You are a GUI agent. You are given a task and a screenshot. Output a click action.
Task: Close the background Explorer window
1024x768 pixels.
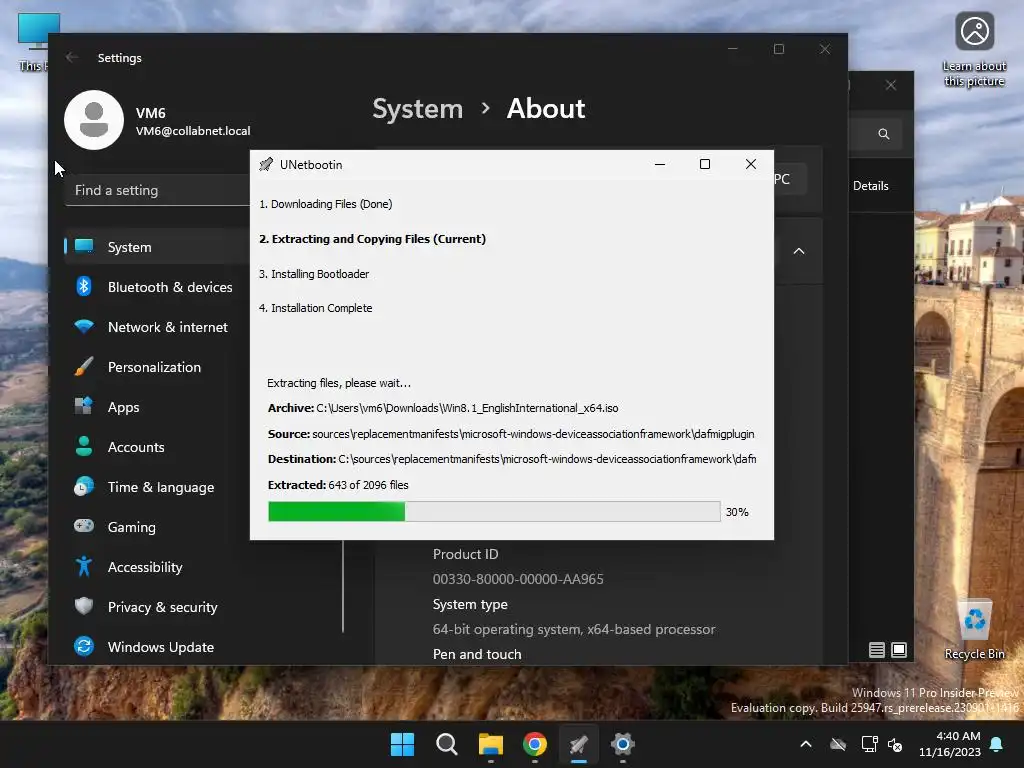(x=891, y=85)
